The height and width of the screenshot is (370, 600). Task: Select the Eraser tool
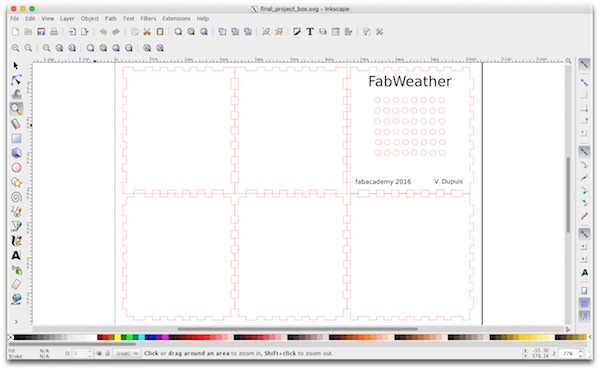click(x=16, y=284)
